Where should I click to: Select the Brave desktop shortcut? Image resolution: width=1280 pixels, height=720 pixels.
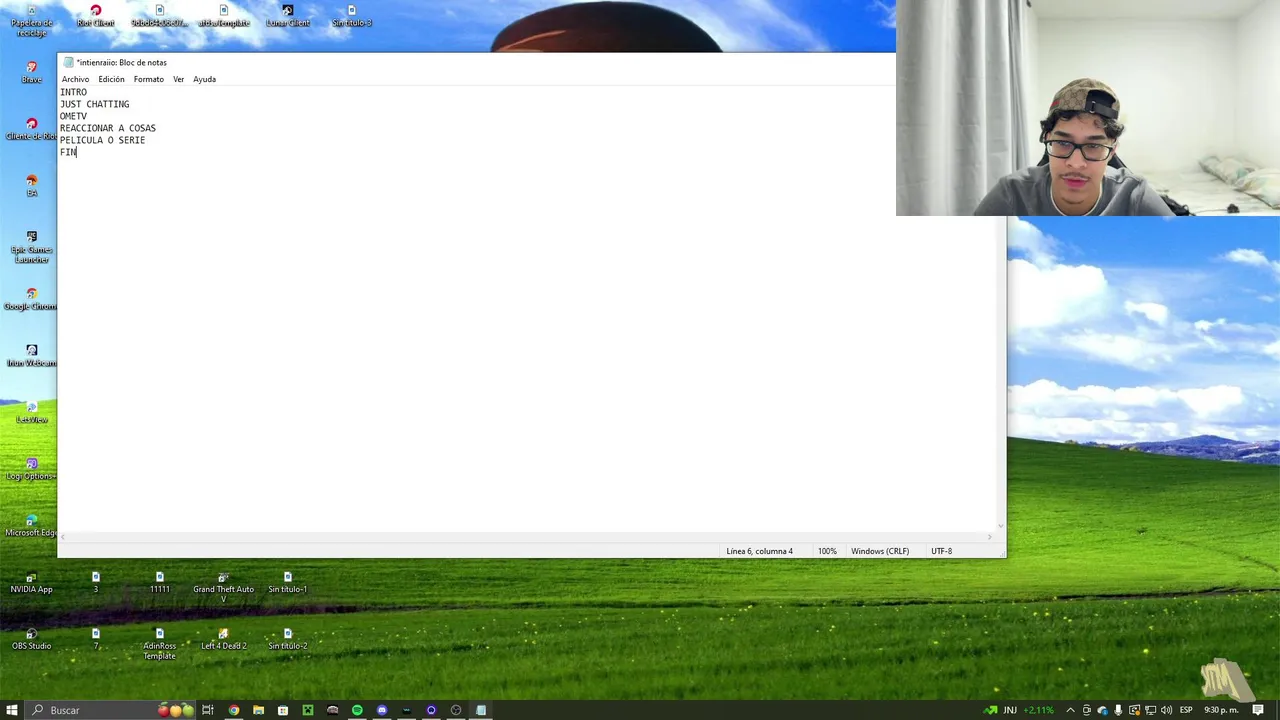tap(31, 72)
